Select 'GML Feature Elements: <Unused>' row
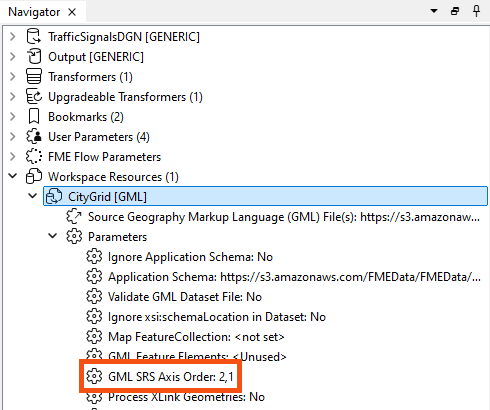 click(197, 356)
